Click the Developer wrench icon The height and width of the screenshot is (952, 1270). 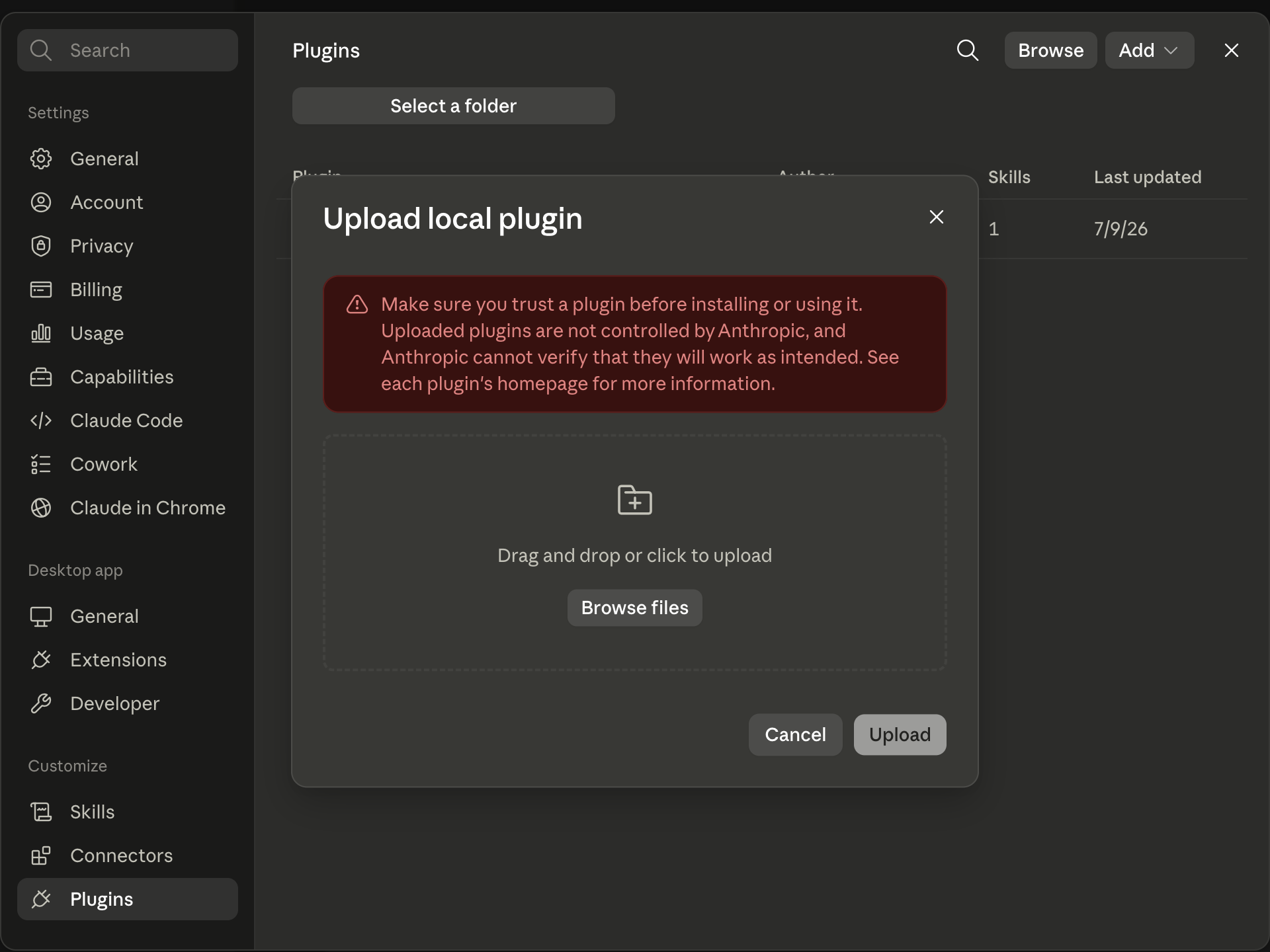41,703
